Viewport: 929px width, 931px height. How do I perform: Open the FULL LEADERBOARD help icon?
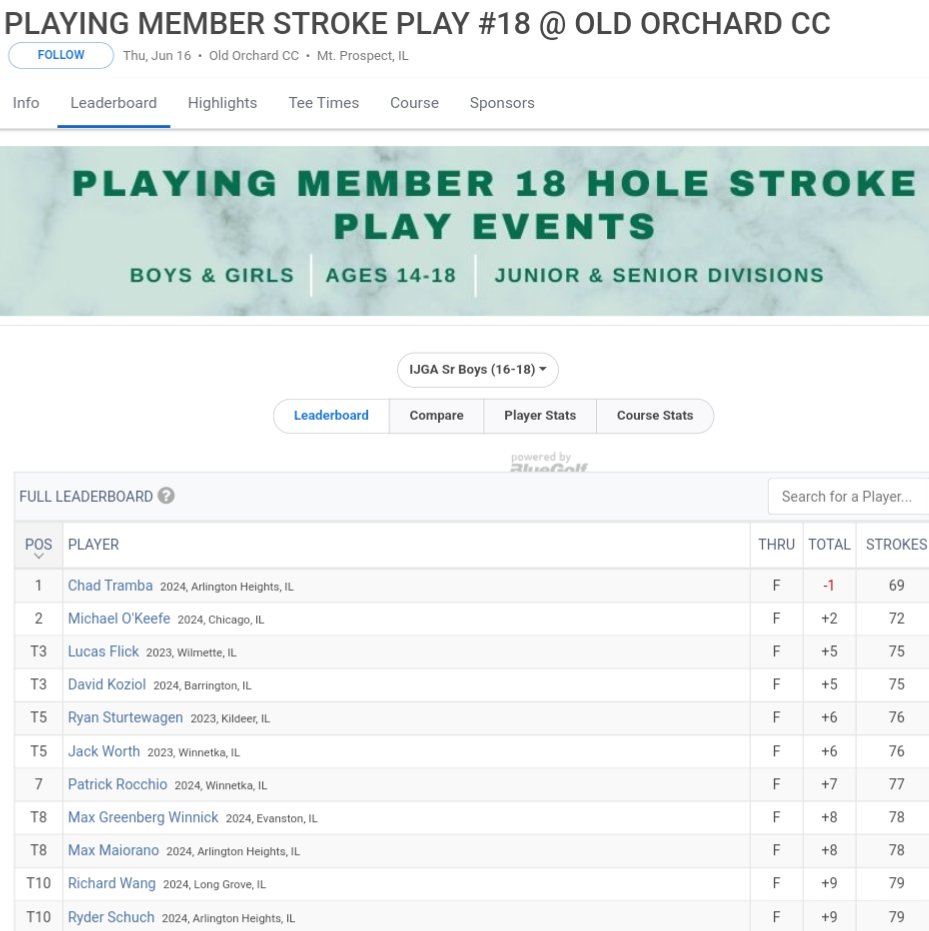click(x=163, y=496)
